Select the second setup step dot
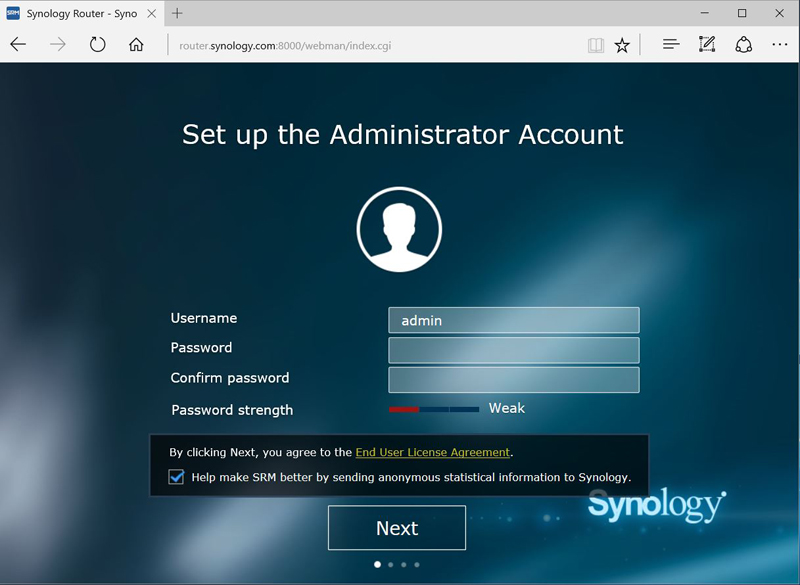800x585 pixels. pyautogui.click(x=391, y=565)
